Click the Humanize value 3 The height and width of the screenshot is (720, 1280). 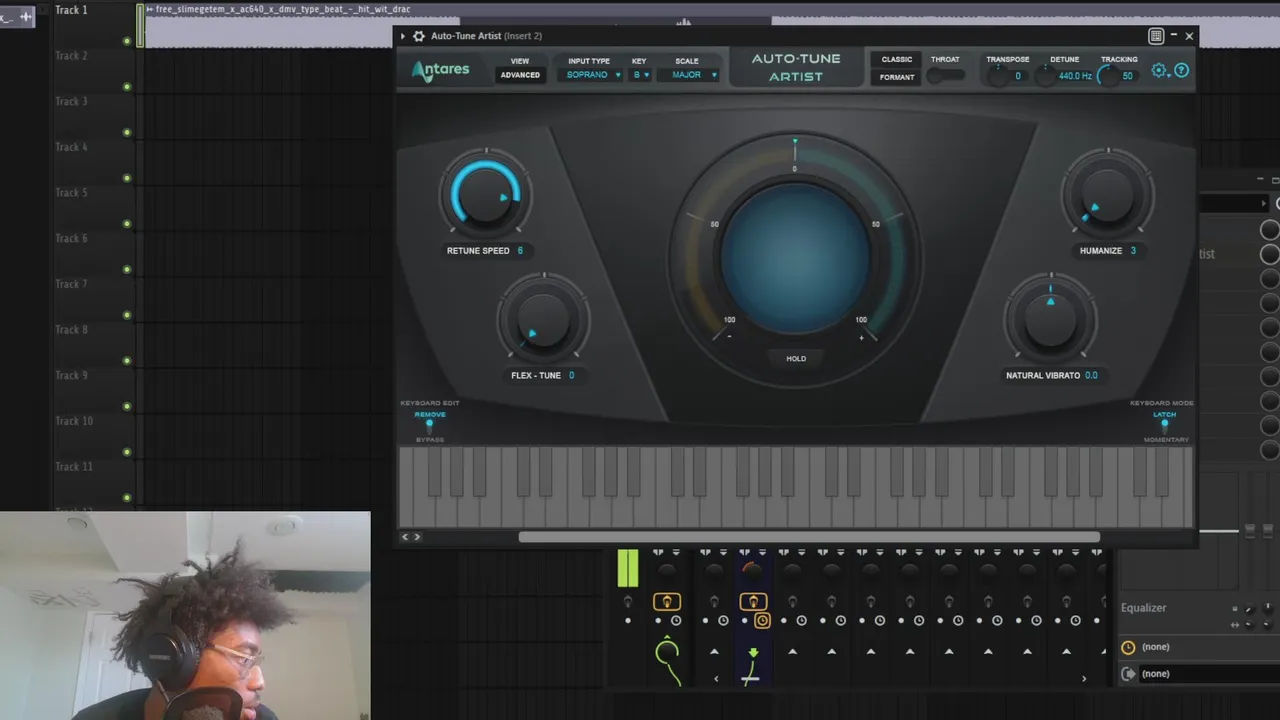coord(1133,250)
